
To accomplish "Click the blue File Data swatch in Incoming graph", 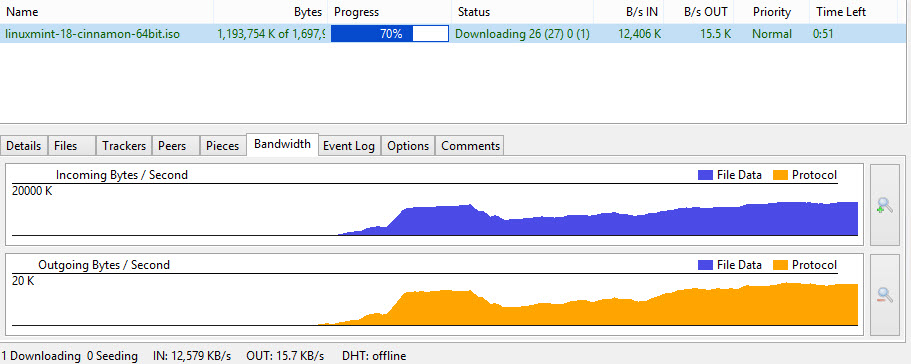I will pos(705,175).
